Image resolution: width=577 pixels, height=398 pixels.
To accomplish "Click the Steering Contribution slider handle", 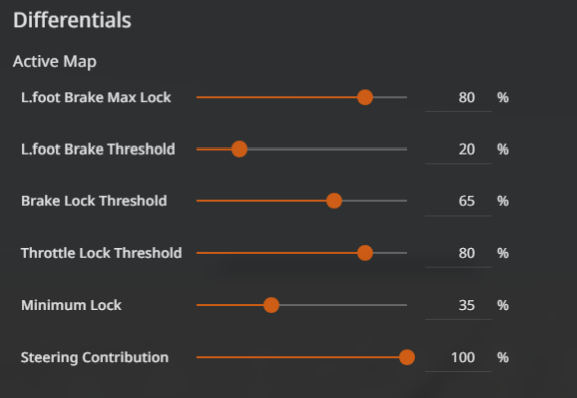I will (407, 357).
